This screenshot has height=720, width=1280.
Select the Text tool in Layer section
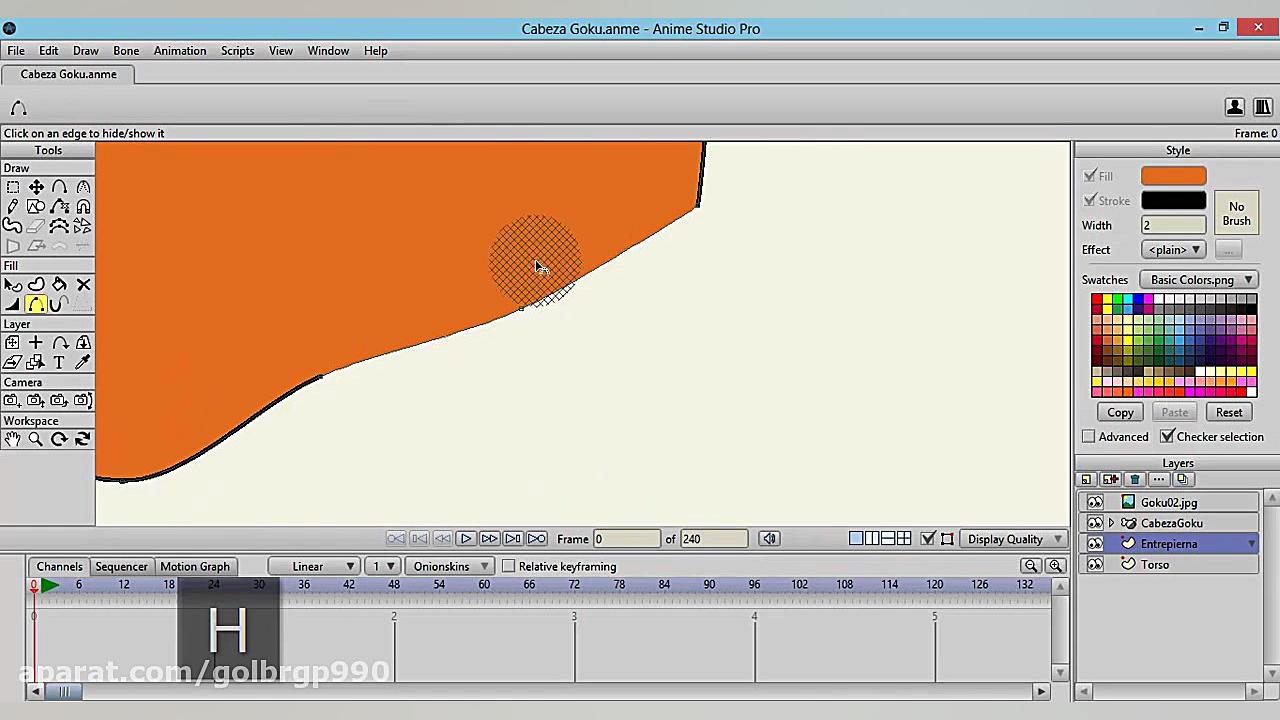pos(59,362)
